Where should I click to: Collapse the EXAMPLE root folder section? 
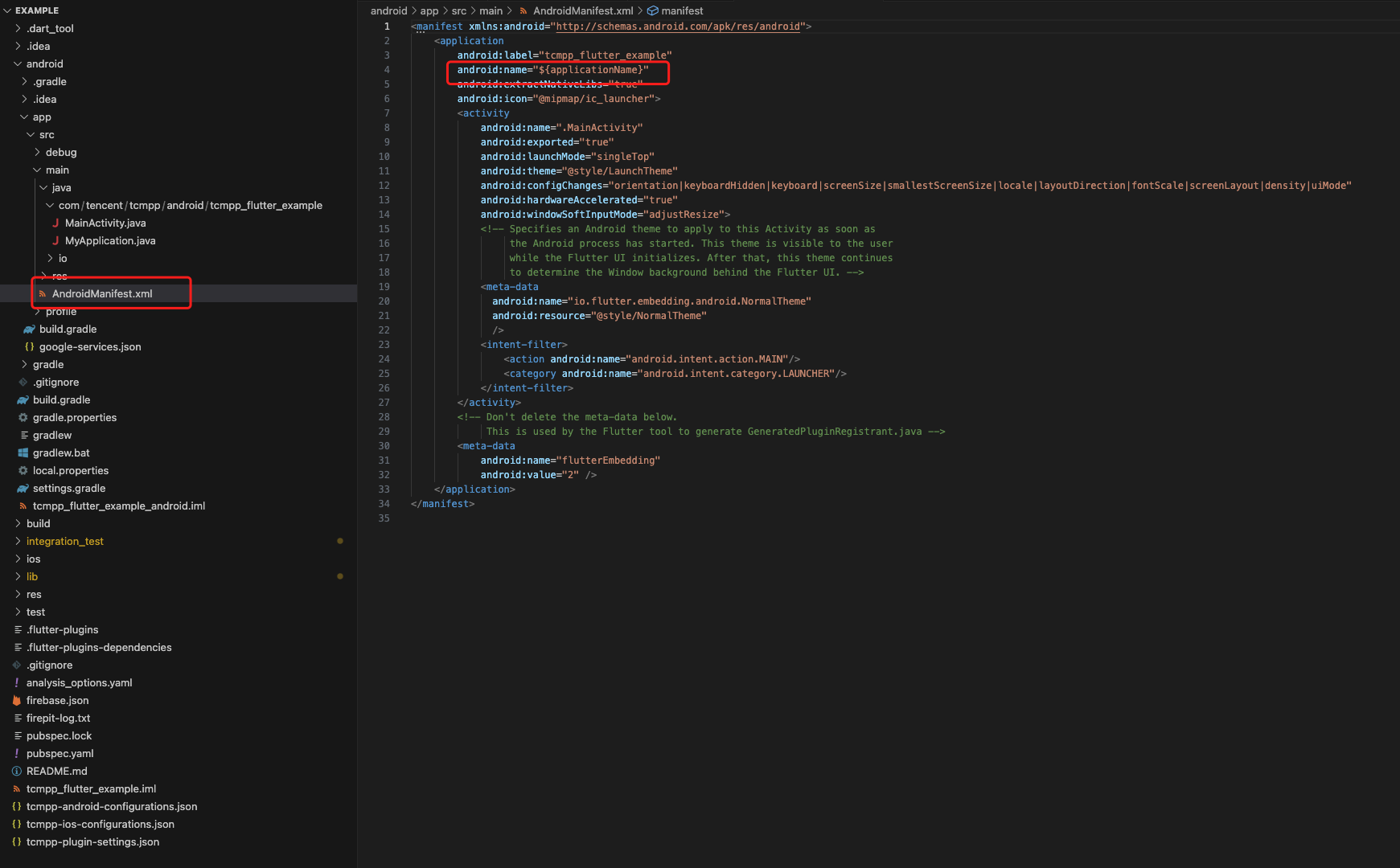(7, 10)
